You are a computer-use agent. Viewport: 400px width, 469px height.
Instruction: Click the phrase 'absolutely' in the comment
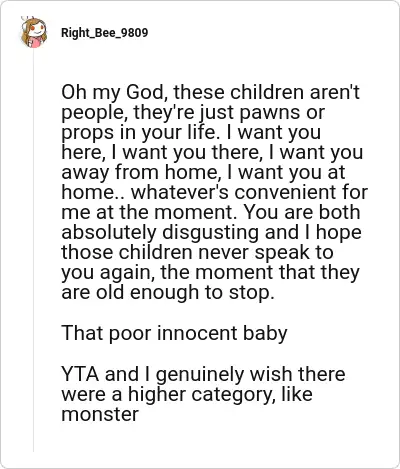click(x=109, y=233)
